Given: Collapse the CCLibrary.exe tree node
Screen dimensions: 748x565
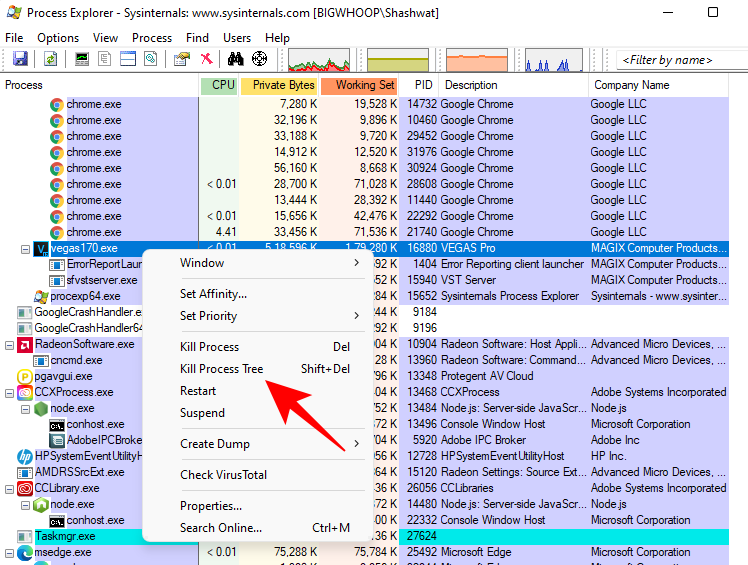Looking at the screenshot, I should (9, 488).
